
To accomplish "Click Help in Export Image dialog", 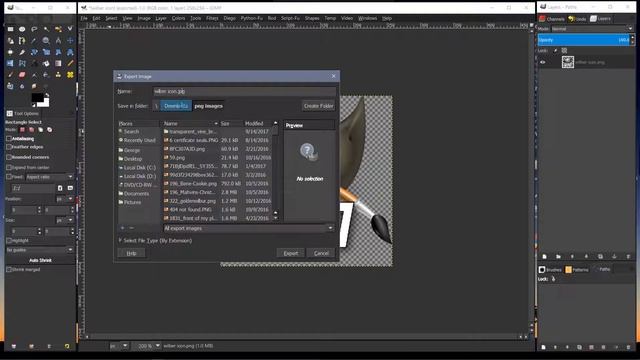I will [131, 253].
